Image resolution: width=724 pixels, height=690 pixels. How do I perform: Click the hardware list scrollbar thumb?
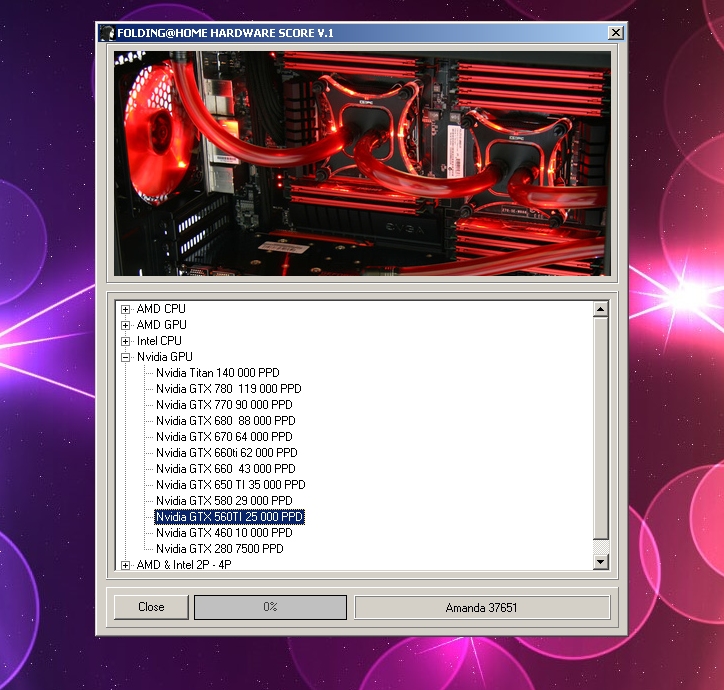click(x=600, y=428)
